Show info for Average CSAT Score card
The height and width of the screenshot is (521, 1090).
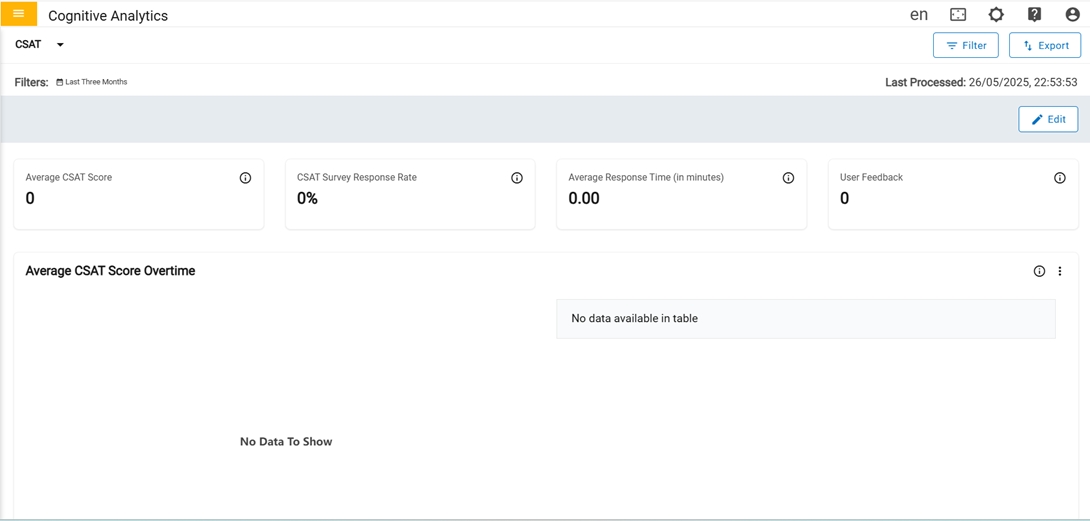[x=245, y=178]
